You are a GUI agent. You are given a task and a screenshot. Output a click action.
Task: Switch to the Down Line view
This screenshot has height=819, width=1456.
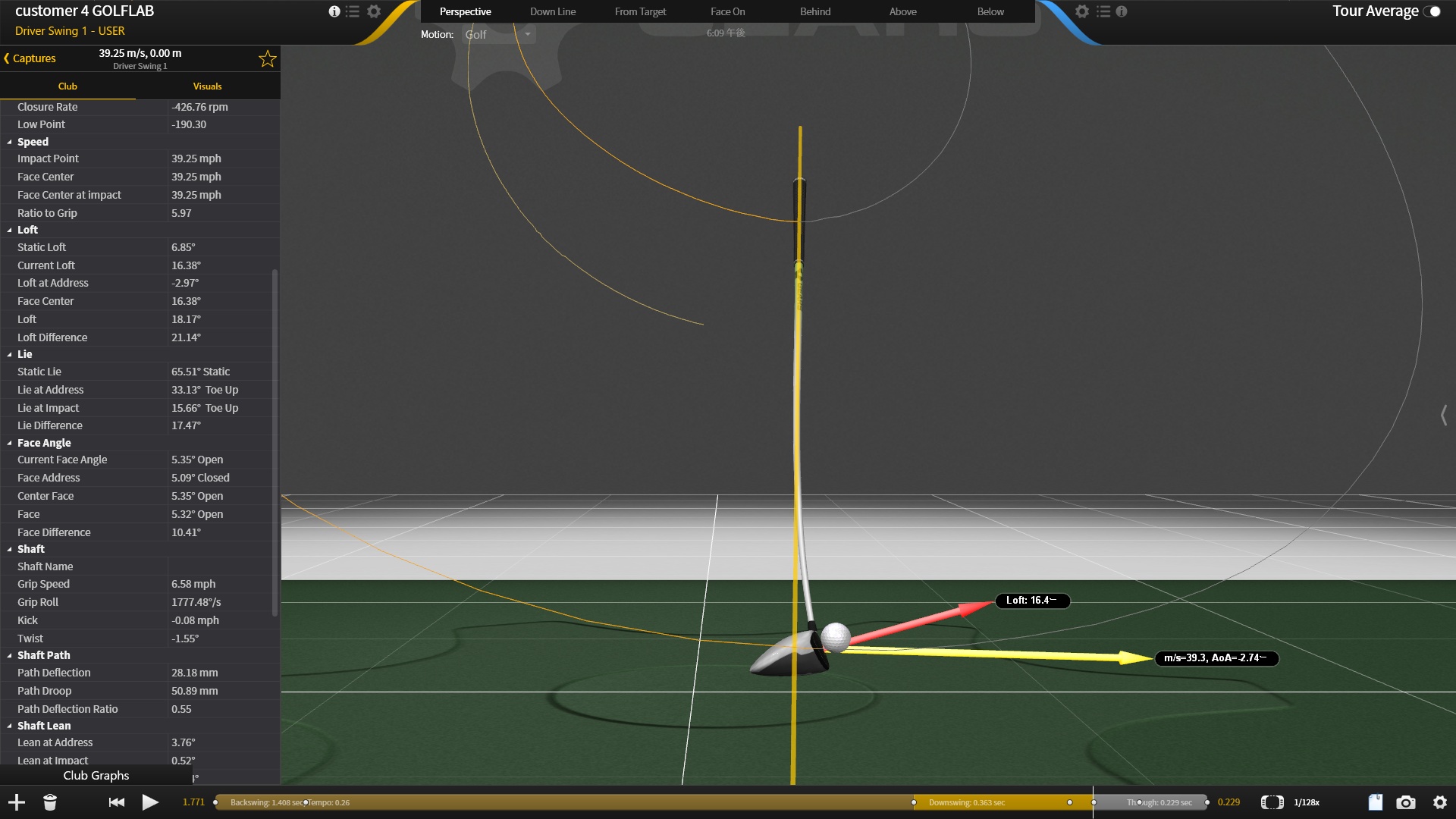552,11
